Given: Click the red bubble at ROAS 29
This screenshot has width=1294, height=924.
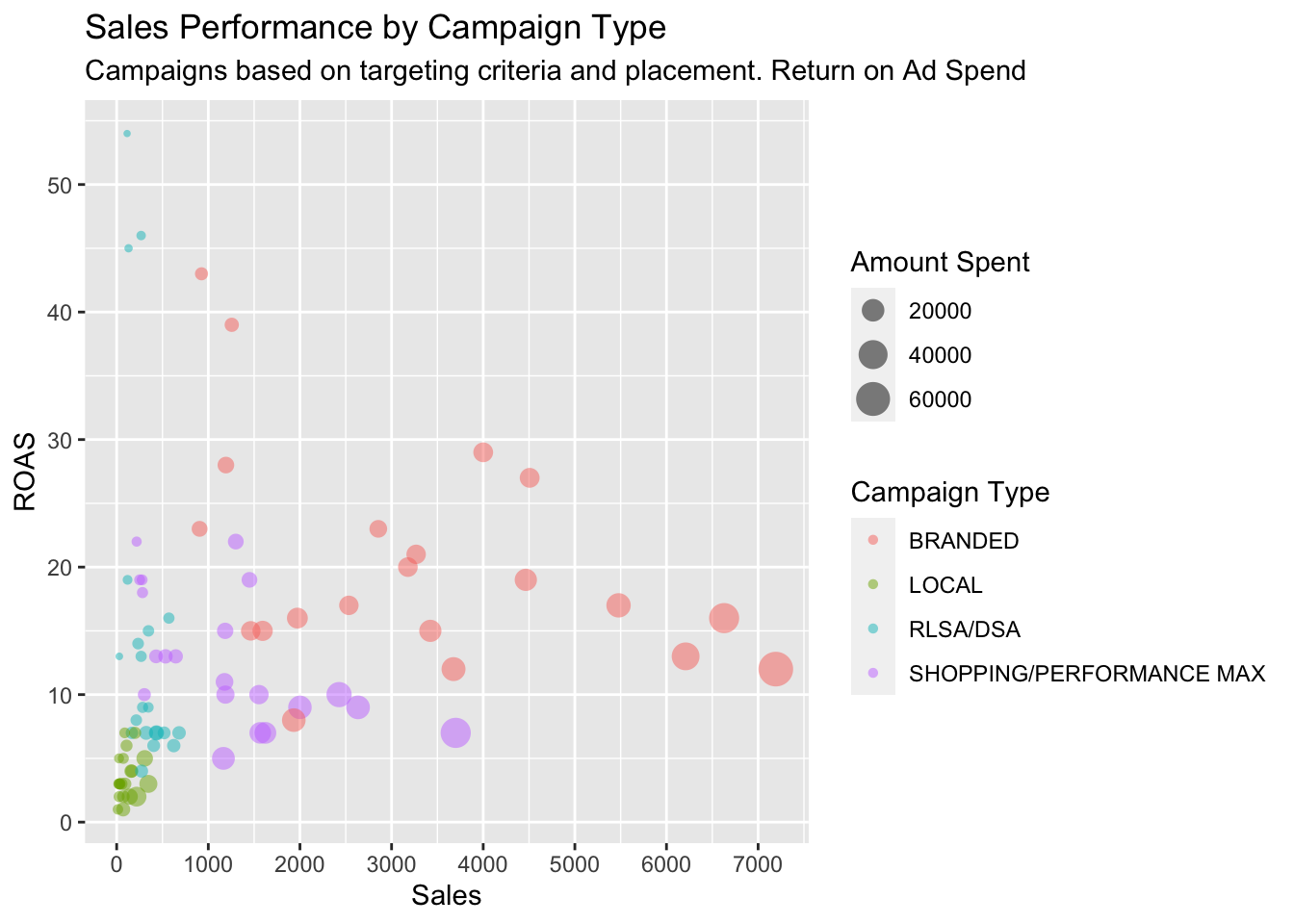Looking at the screenshot, I should click(483, 452).
